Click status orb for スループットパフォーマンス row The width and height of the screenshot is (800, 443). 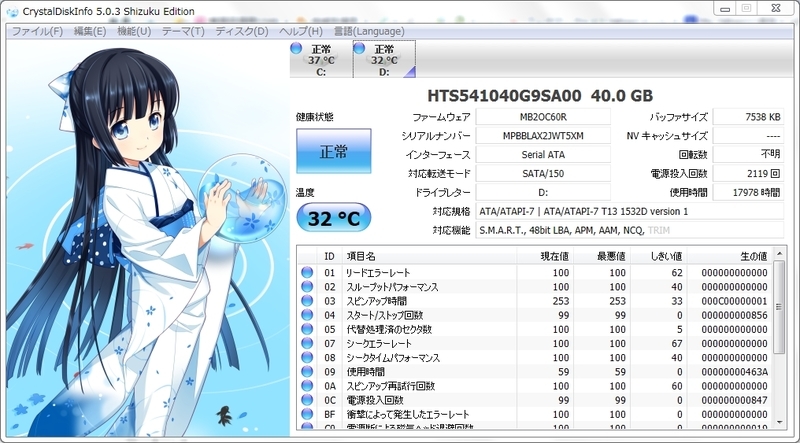[x=307, y=287]
